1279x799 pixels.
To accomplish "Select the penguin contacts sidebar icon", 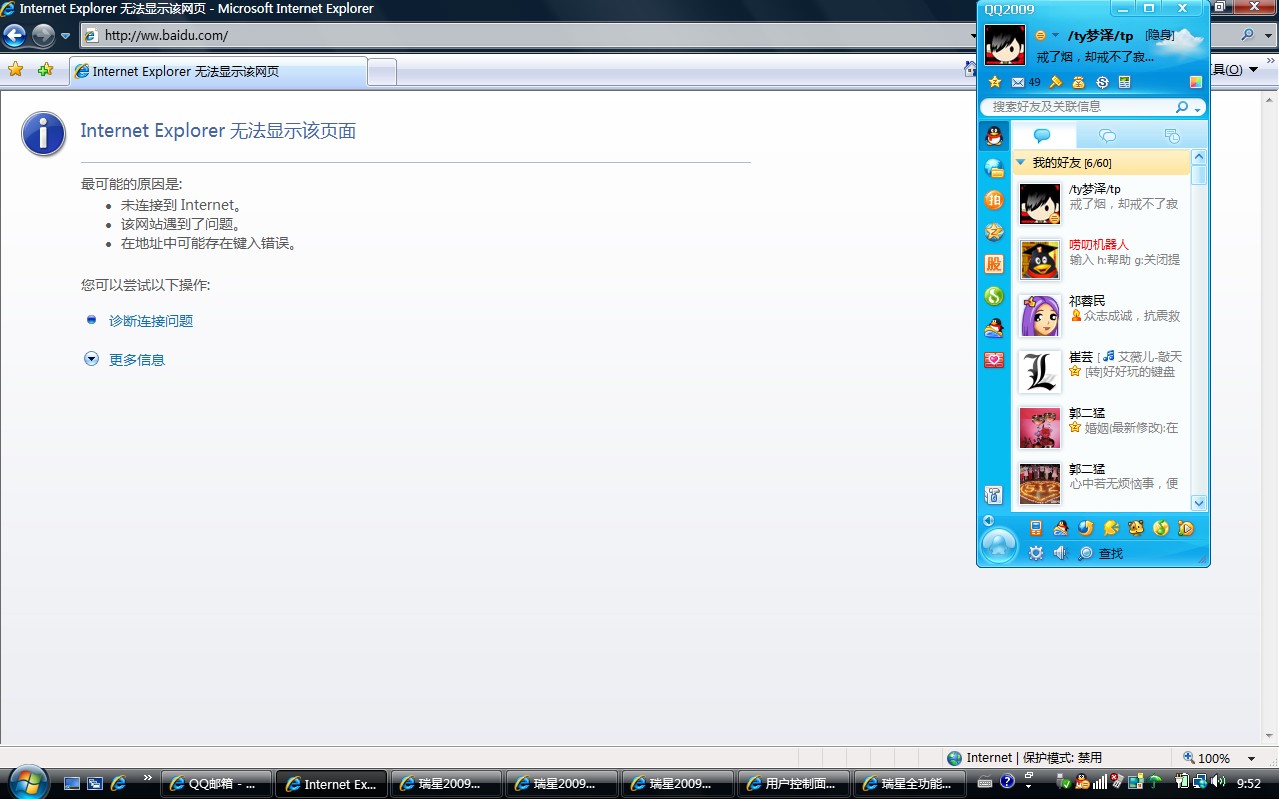I will point(994,136).
